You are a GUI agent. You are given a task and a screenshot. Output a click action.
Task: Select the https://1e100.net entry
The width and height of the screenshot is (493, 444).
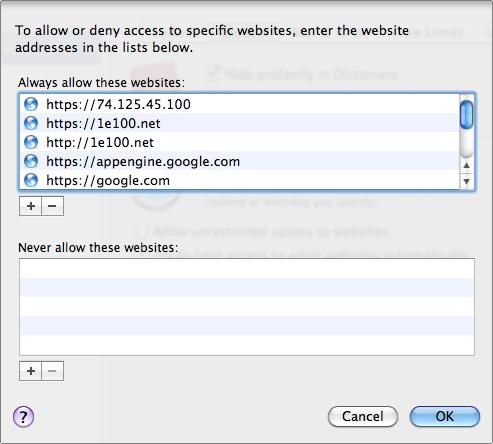point(239,123)
